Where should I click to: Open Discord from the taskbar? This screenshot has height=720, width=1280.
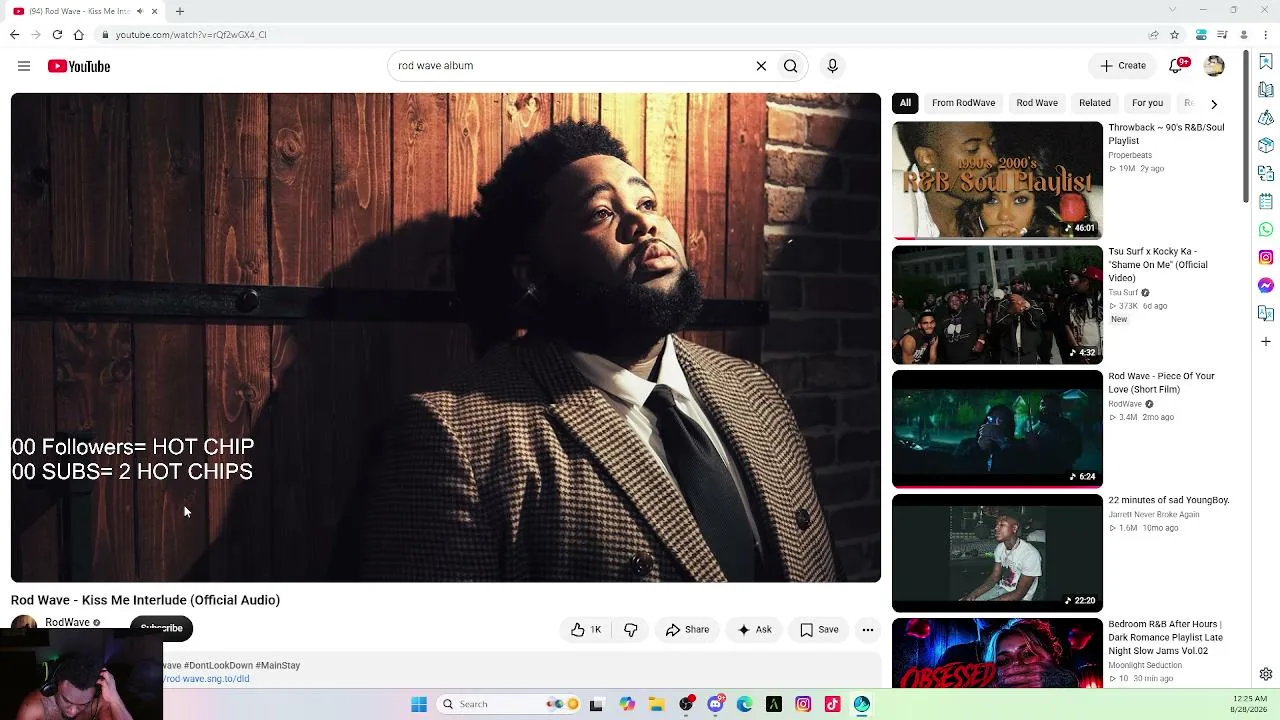click(715, 704)
